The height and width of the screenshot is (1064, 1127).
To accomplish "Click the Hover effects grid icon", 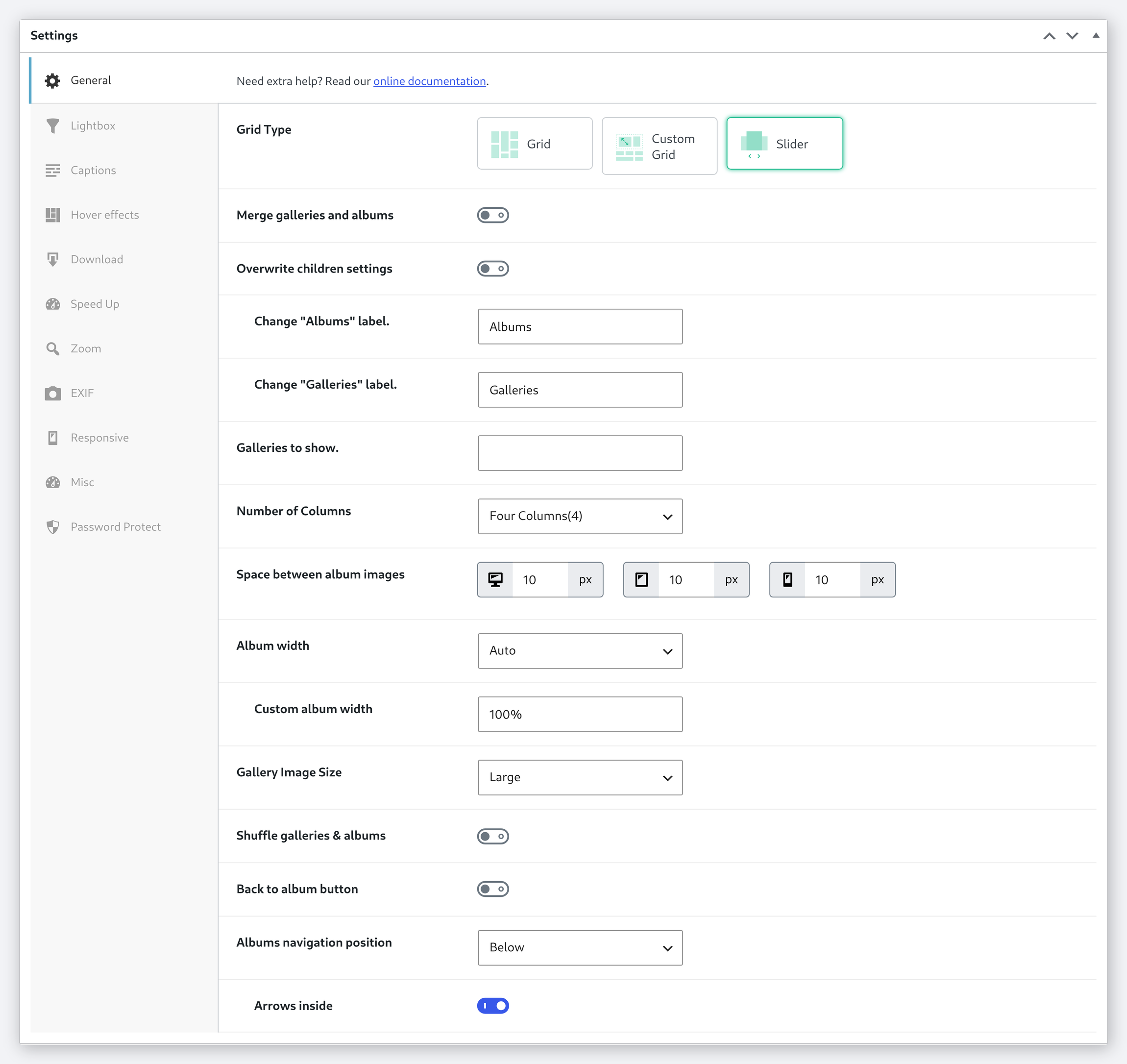I will coord(53,215).
